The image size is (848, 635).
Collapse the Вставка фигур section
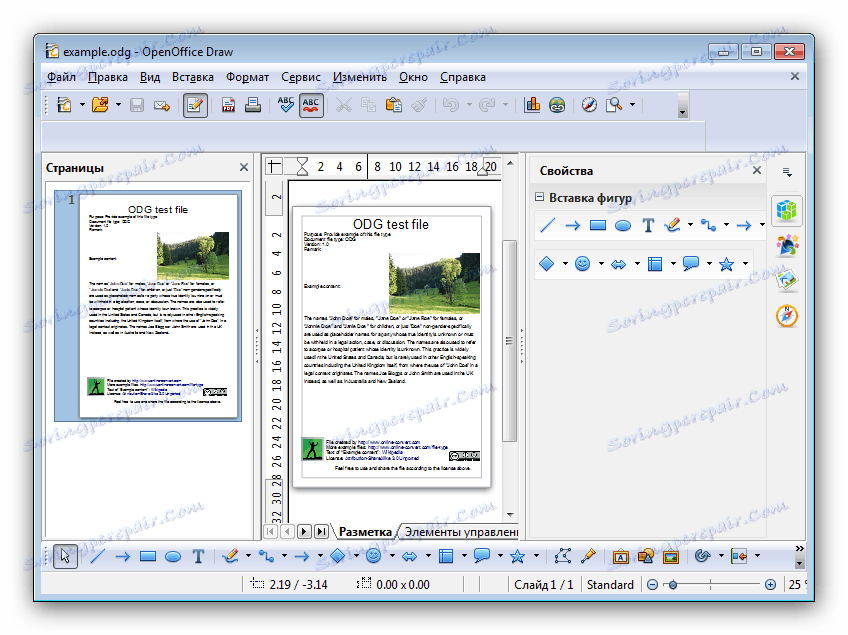point(540,197)
